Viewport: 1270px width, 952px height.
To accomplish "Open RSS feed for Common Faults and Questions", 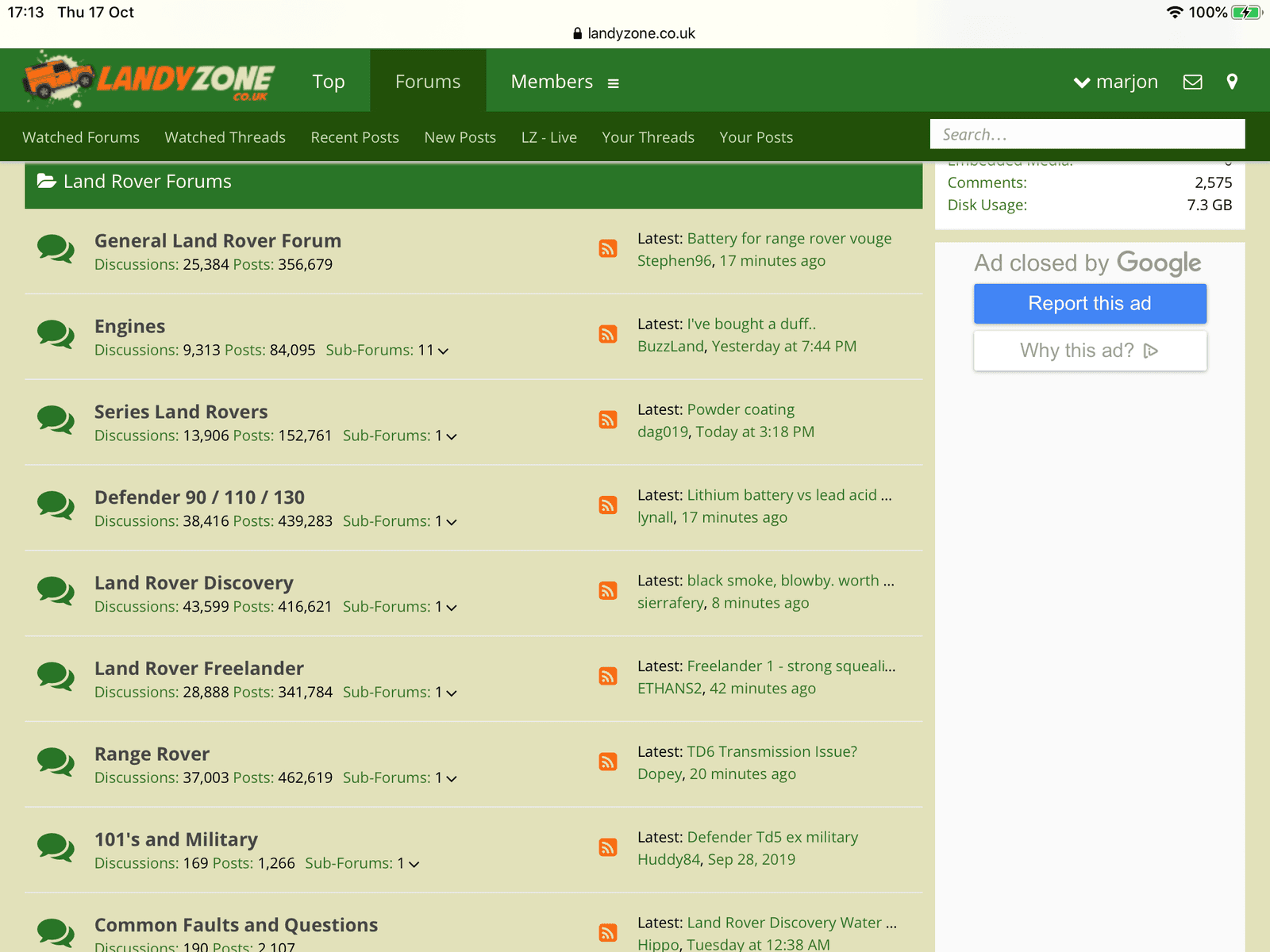I will pyautogui.click(x=608, y=933).
